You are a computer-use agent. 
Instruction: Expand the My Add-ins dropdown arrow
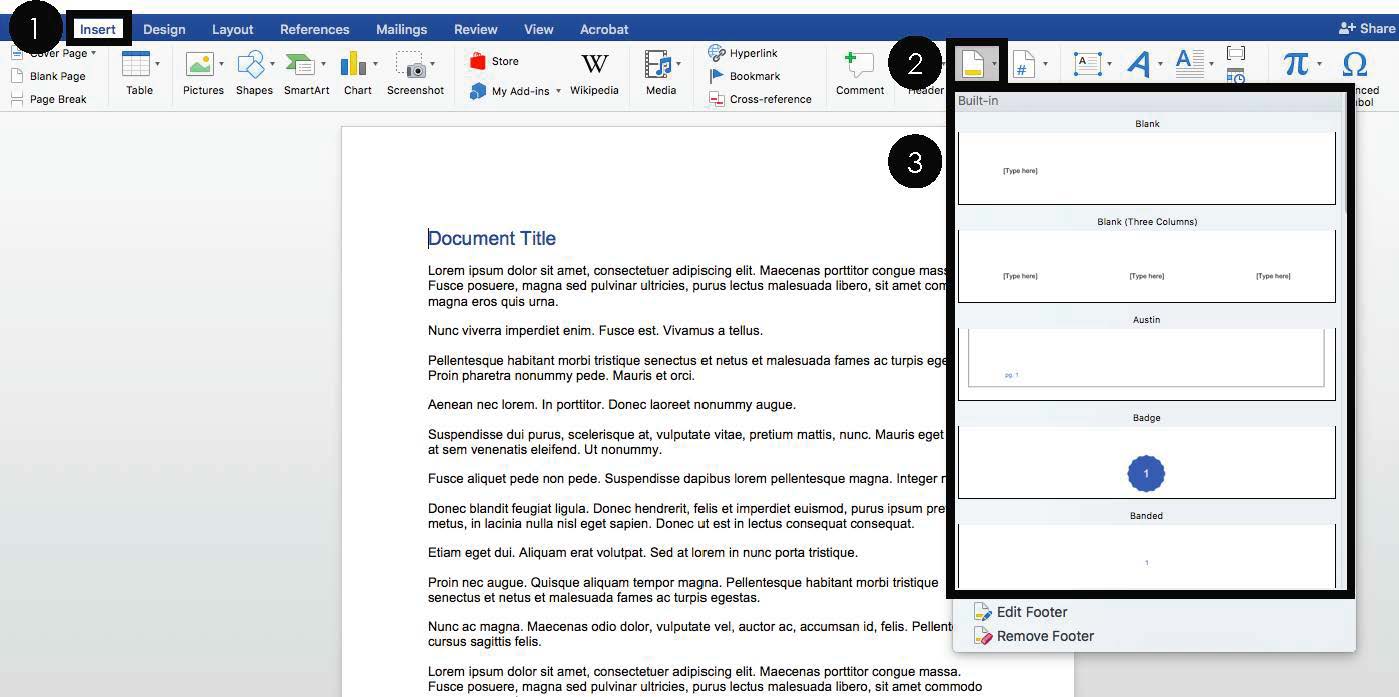[x=558, y=91]
